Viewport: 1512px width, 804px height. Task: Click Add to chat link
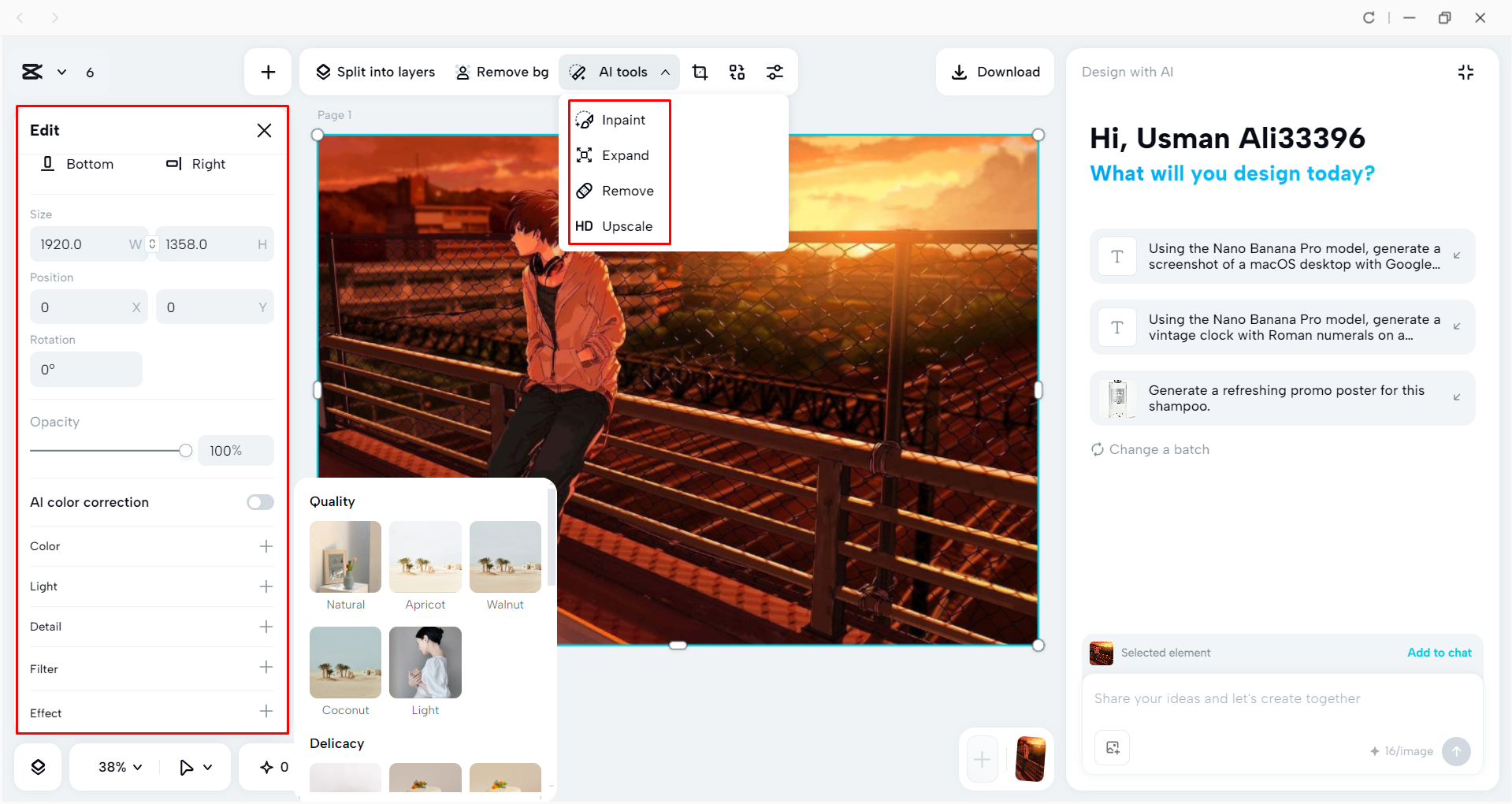click(1440, 653)
